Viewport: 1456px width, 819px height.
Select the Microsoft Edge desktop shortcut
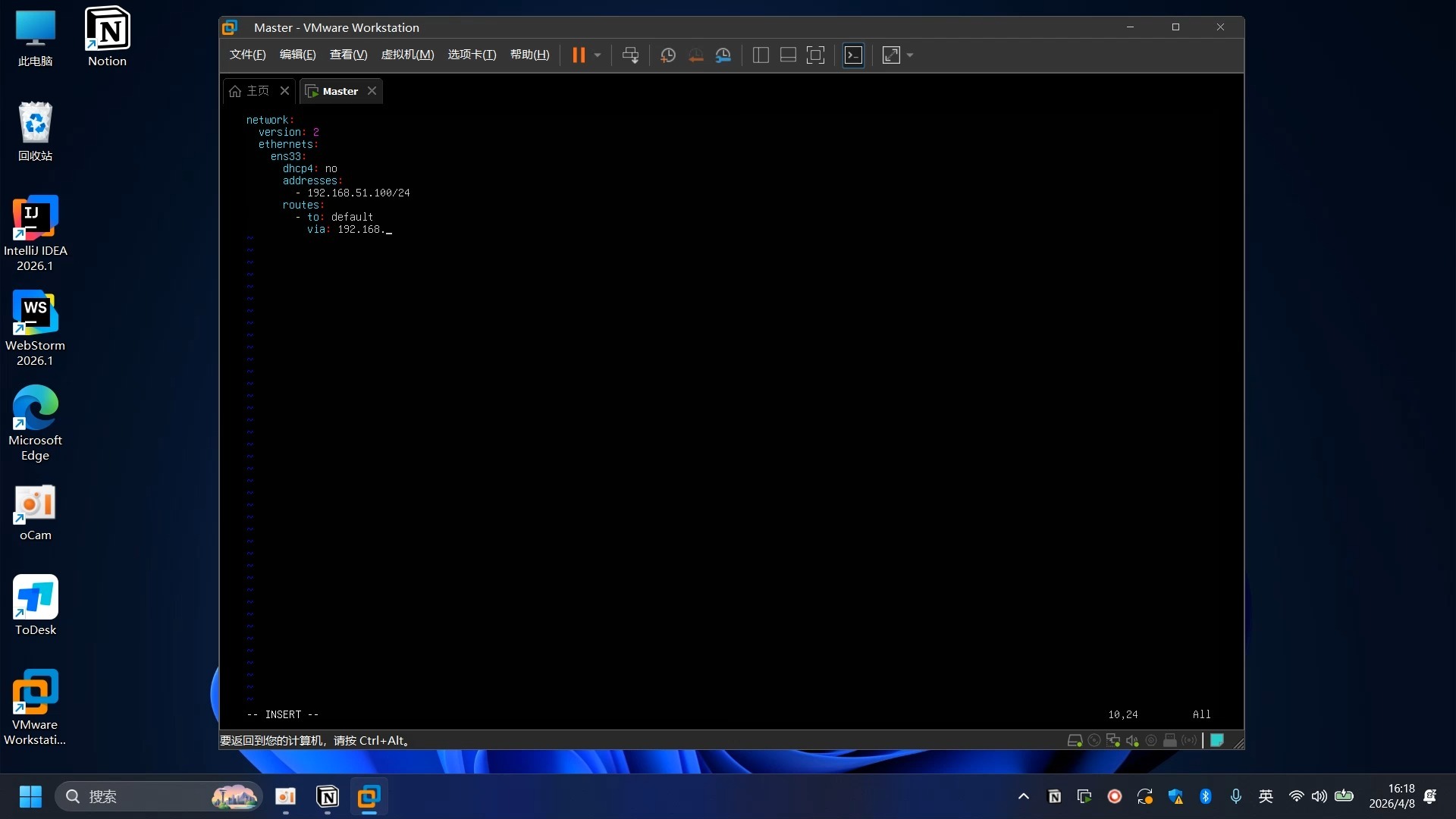pos(35,424)
